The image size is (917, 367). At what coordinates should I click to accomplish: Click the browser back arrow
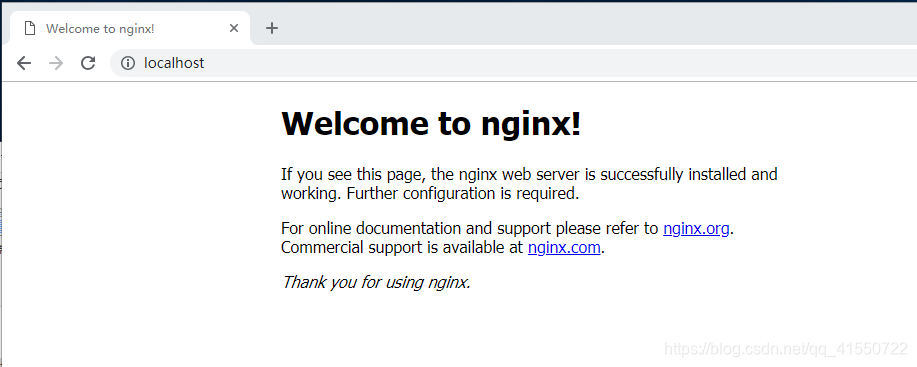coord(23,63)
